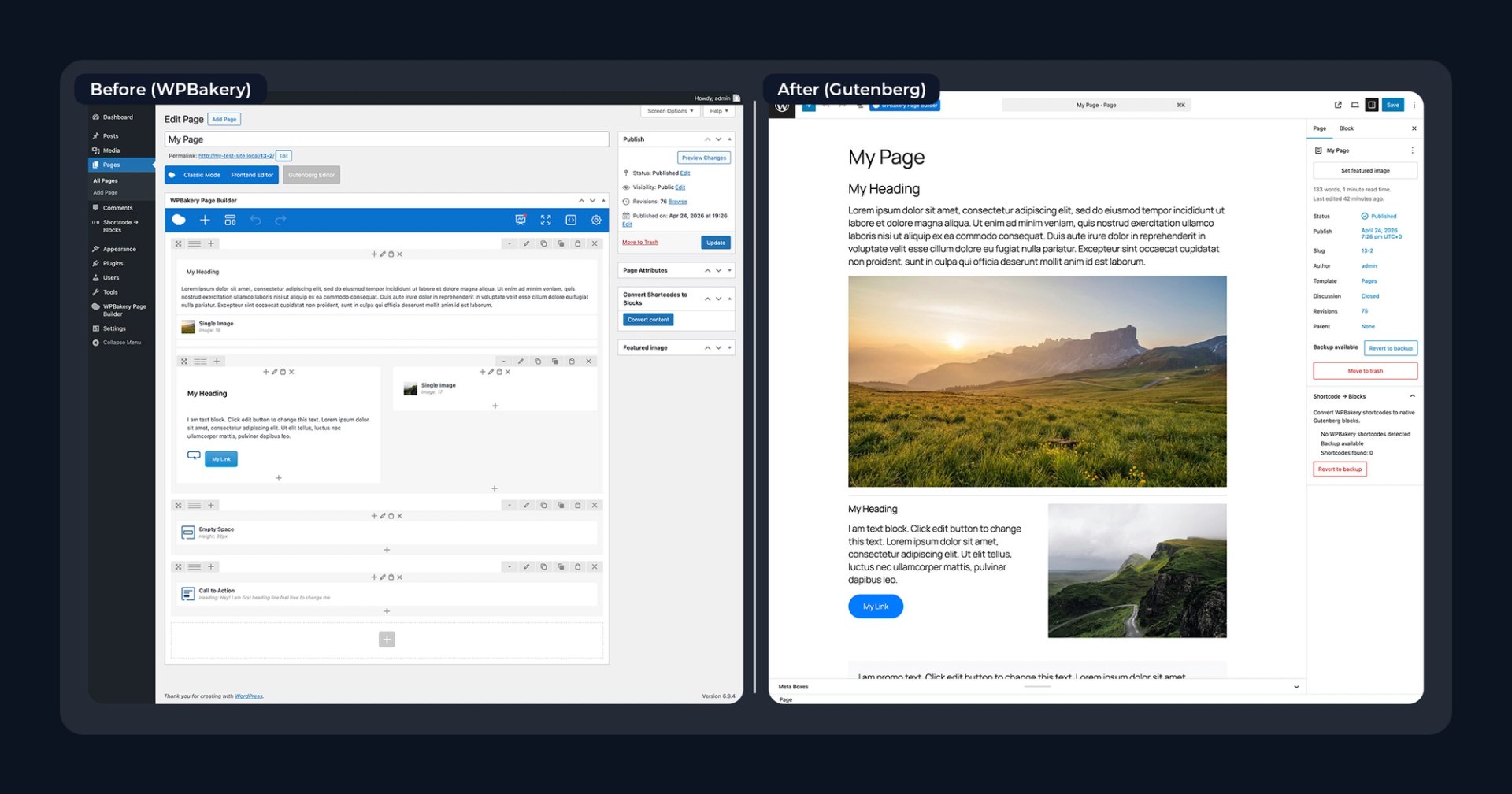Click Revert to backup in Shortcode panel
This screenshot has width=1512, height=794.
[1340, 469]
